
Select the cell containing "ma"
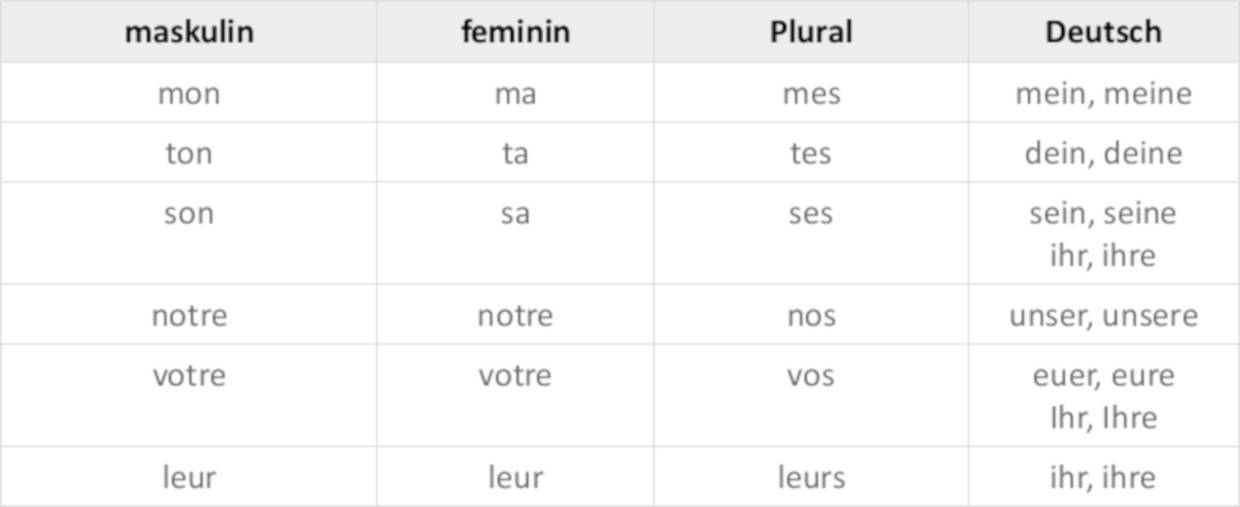coord(515,94)
